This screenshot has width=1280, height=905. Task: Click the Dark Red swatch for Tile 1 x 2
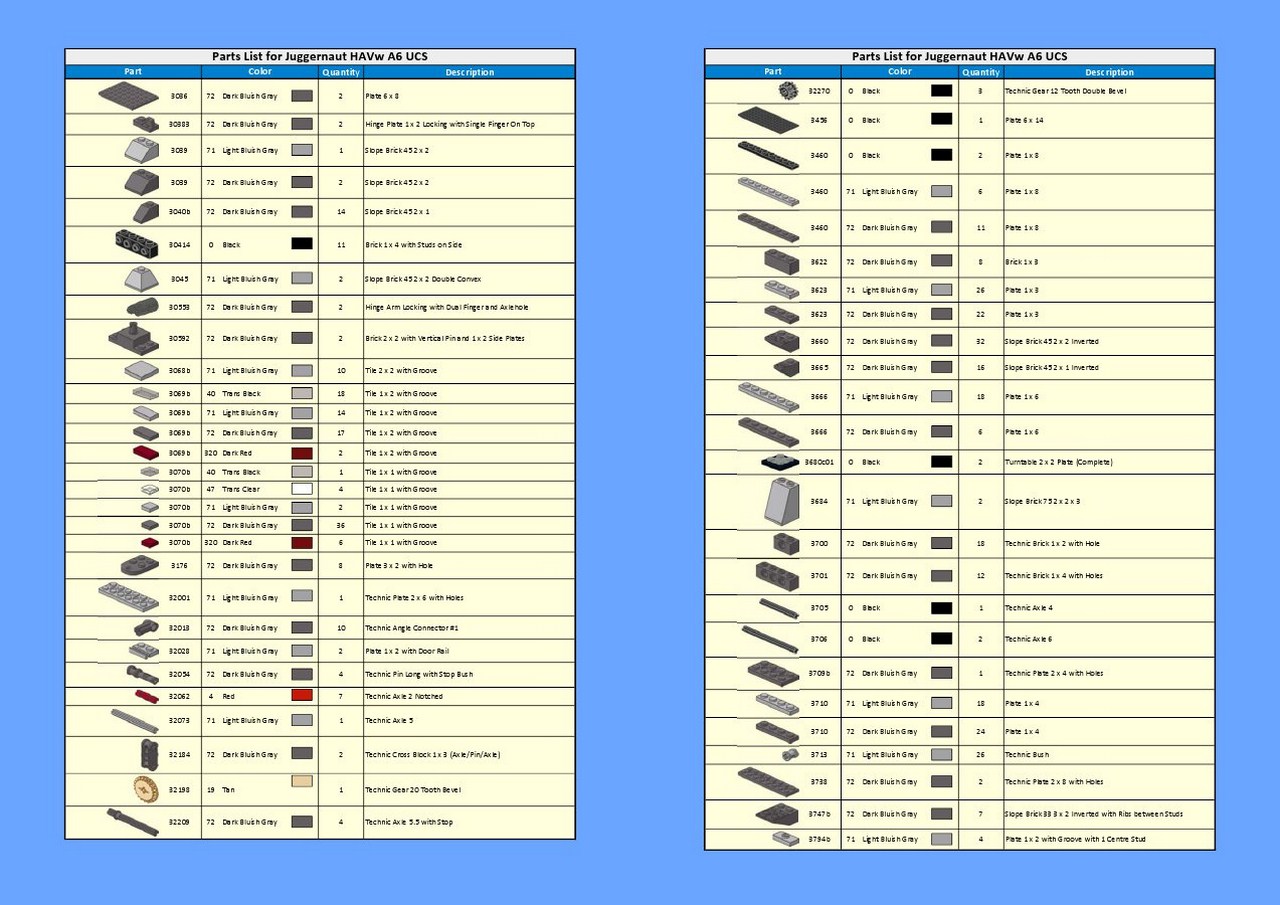302,454
